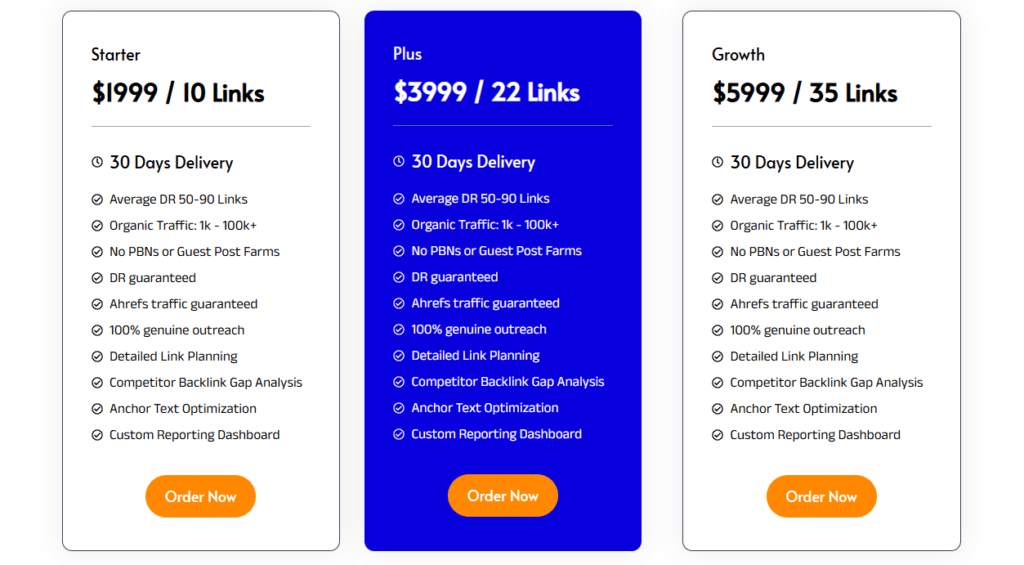This screenshot has width=1024, height=565.
Task: Click the clock icon in the Starter plan
Action: click(97, 162)
